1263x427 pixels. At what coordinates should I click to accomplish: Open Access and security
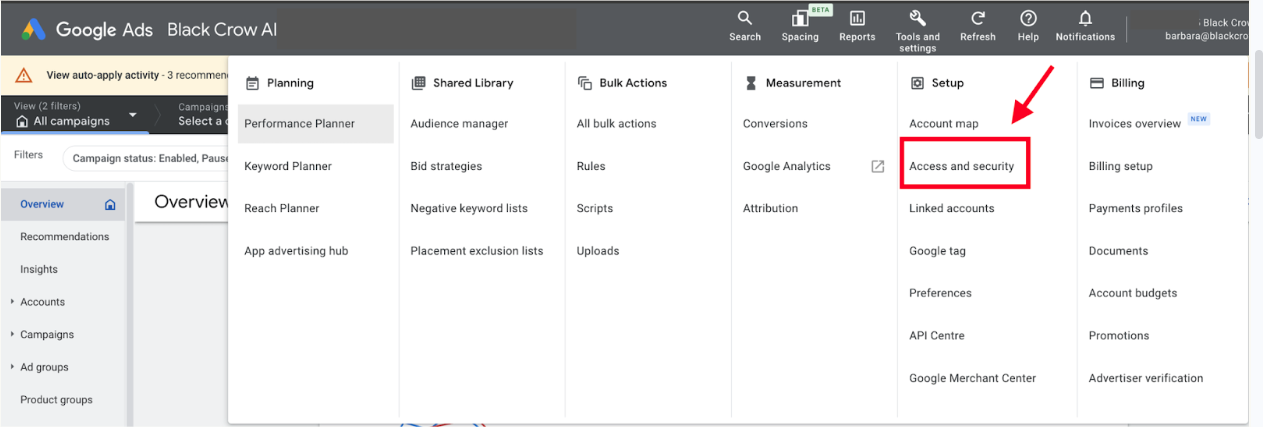click(x=961, y=166)
